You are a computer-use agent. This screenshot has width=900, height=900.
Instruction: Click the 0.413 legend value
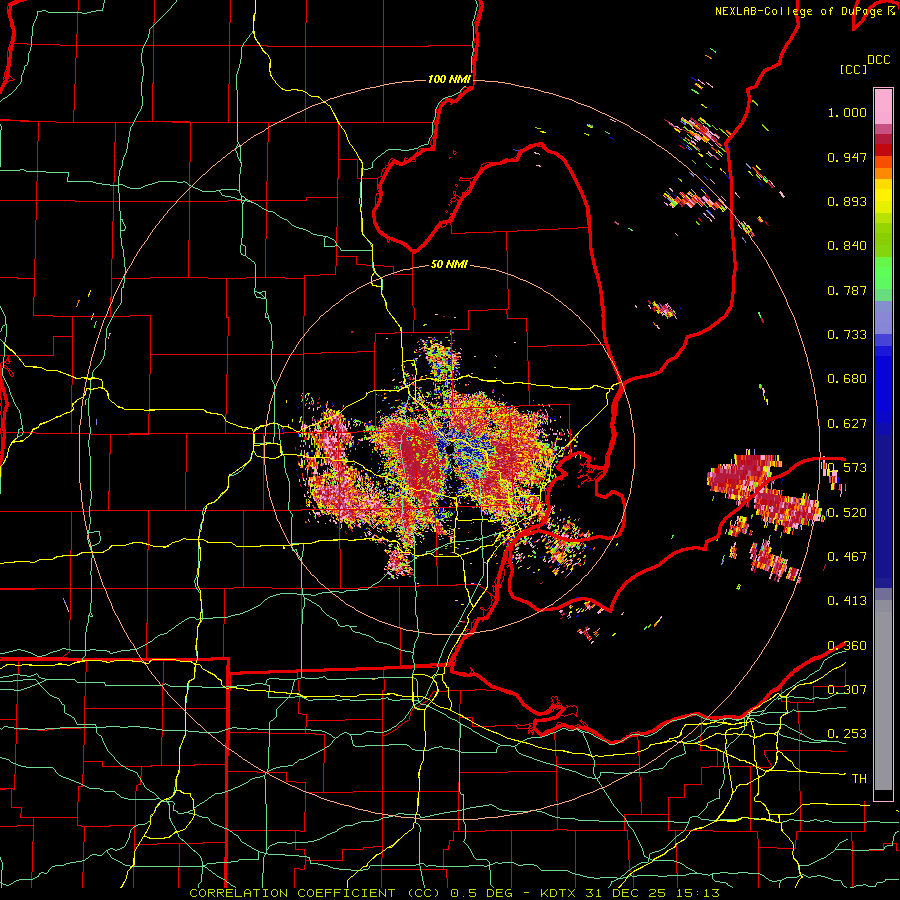click(847, 601)
